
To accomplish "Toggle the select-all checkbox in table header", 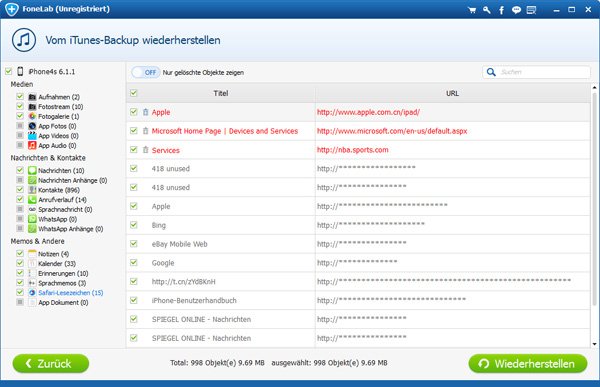I will pos(134,93).
